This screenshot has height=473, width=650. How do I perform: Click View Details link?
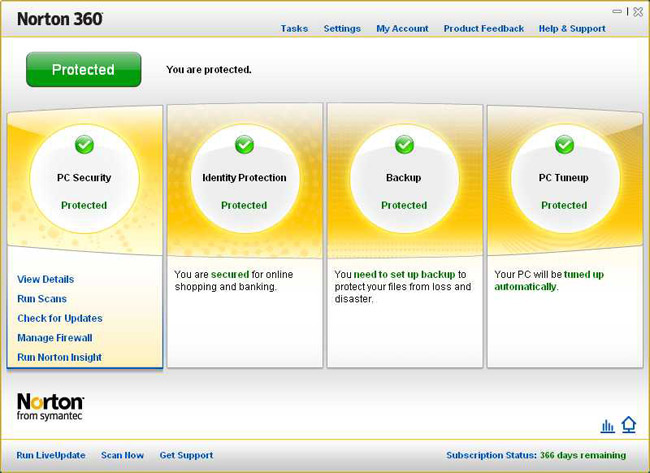pos(46,279)
